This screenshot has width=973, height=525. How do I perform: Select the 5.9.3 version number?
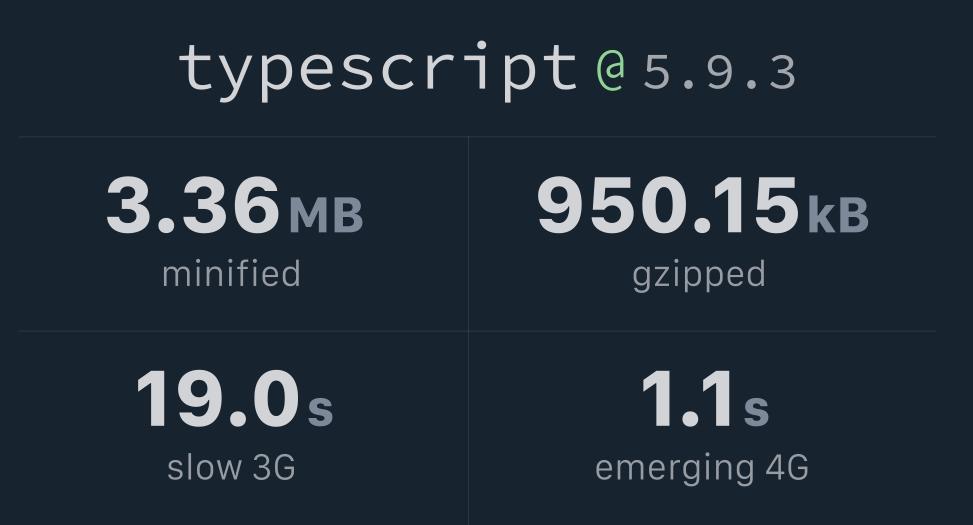(x=719, y=73)
